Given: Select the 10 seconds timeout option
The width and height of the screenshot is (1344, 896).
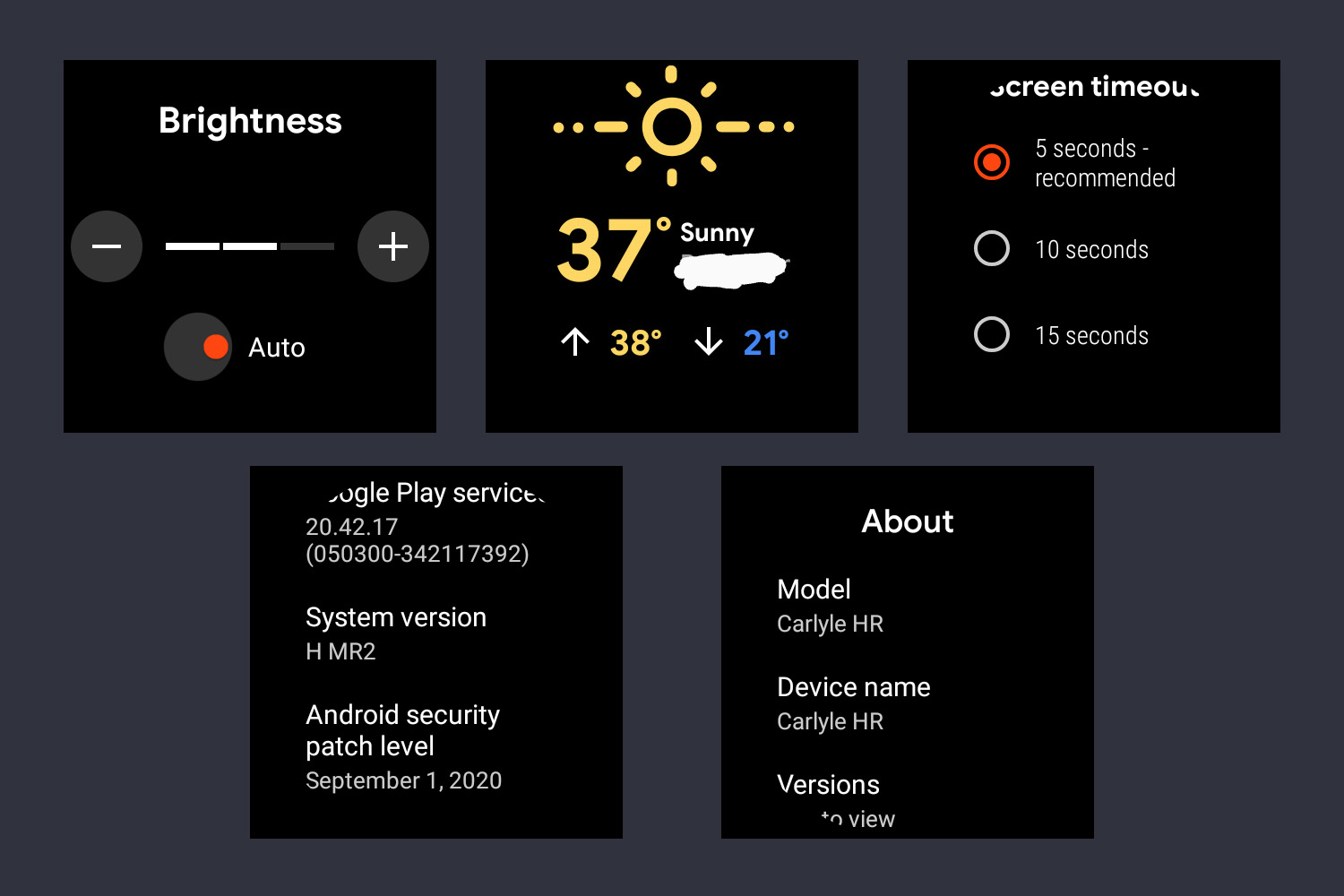Looking at the screenshot, I should click(992, 249).
